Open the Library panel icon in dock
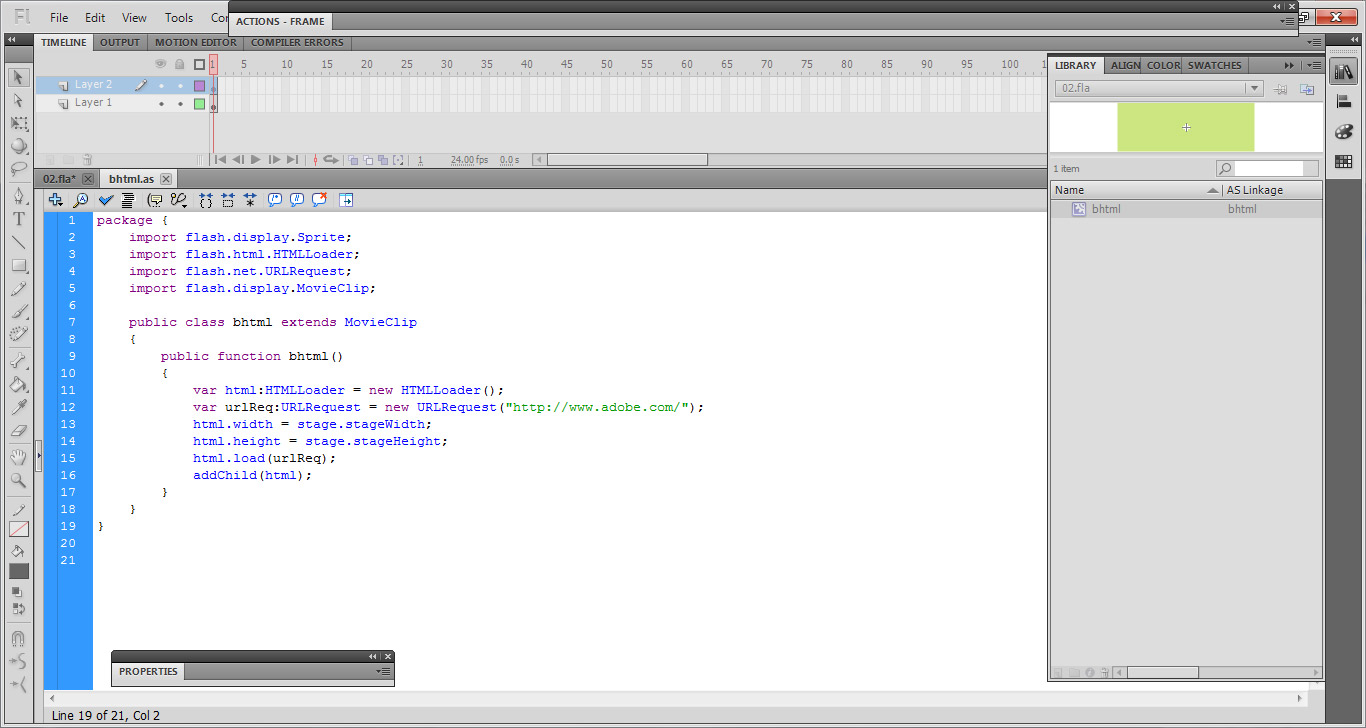The height and width of the screenshot is (728, 1366). point(1343,72)
